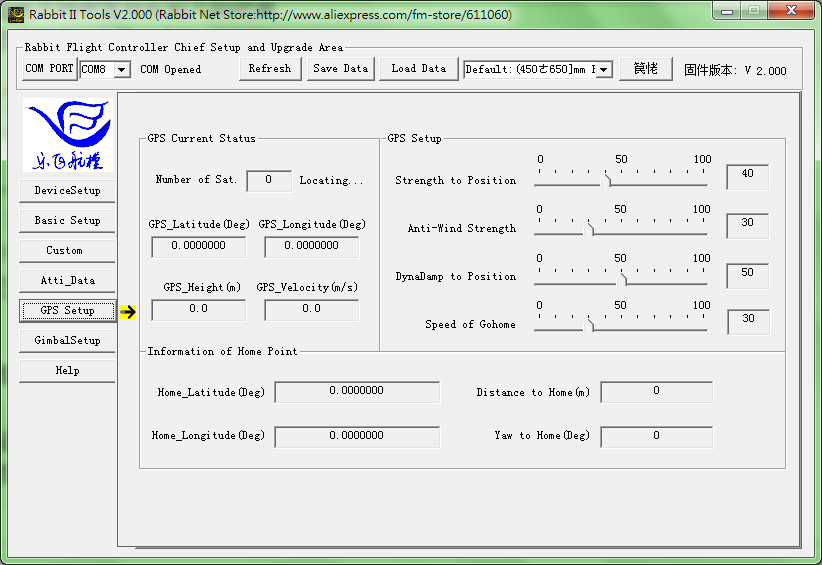Click the Chinese-labeled button beside preset dropdown

645,69
